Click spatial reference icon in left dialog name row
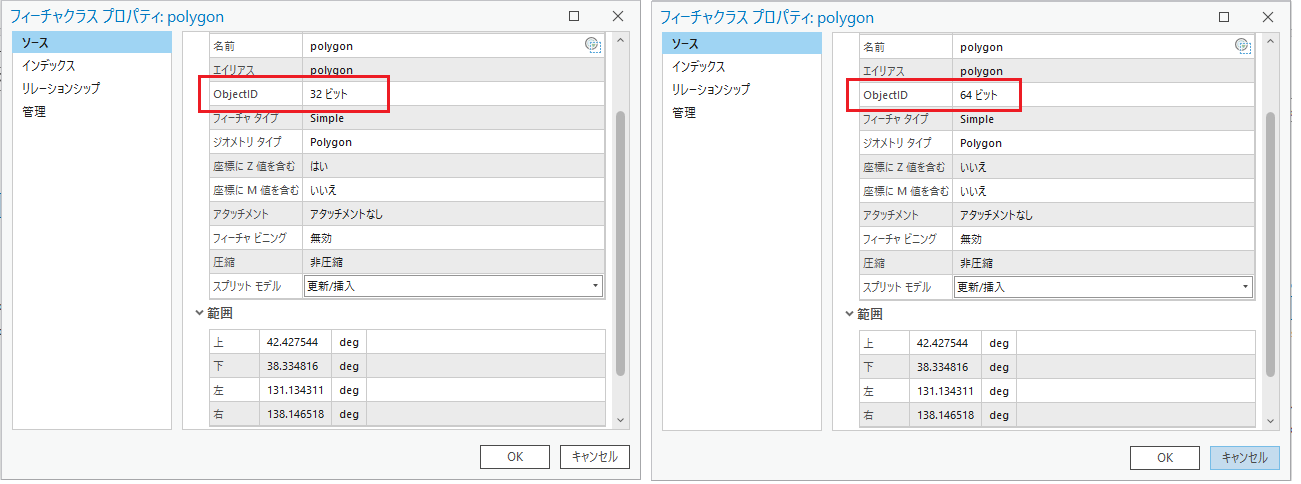 click(x=593, y=45)
